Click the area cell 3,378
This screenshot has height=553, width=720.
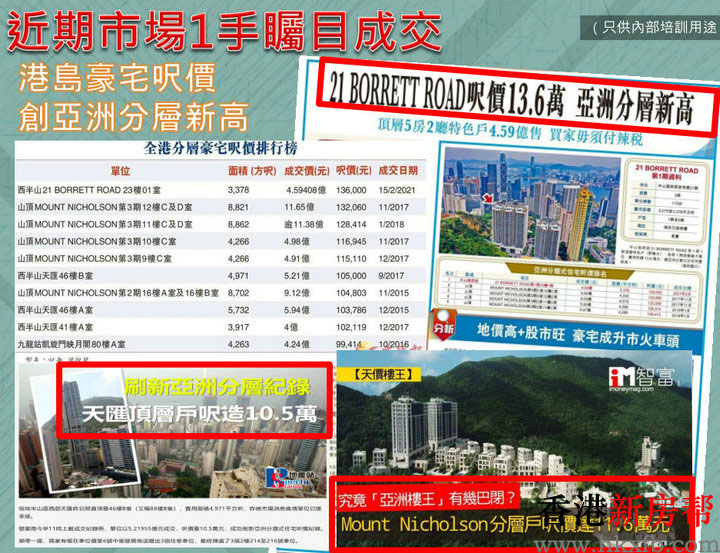click(x=238, y=190)
